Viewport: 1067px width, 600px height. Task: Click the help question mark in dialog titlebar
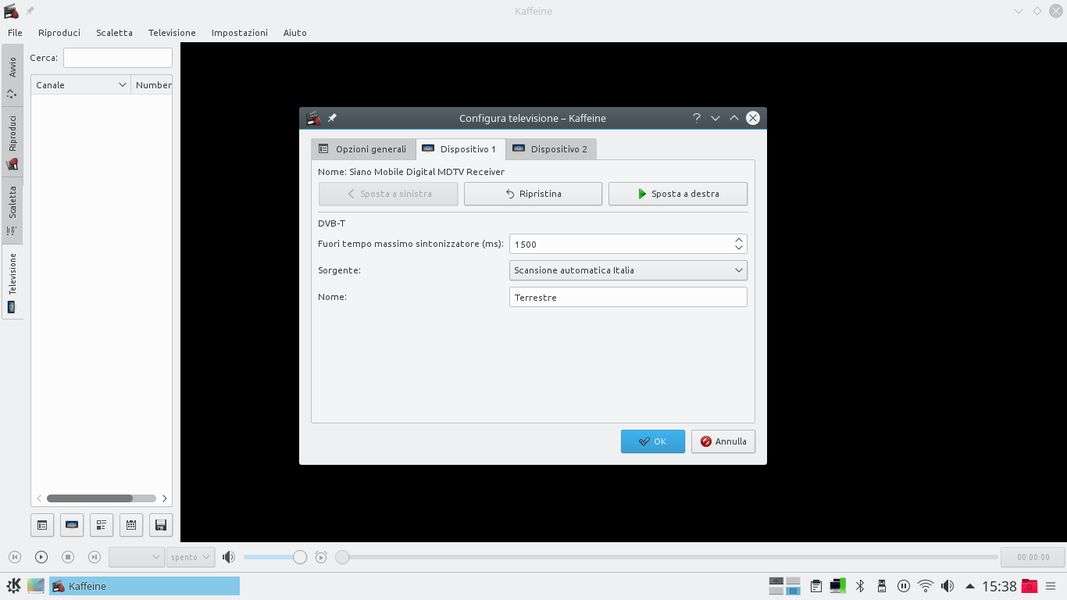point(696,118)
